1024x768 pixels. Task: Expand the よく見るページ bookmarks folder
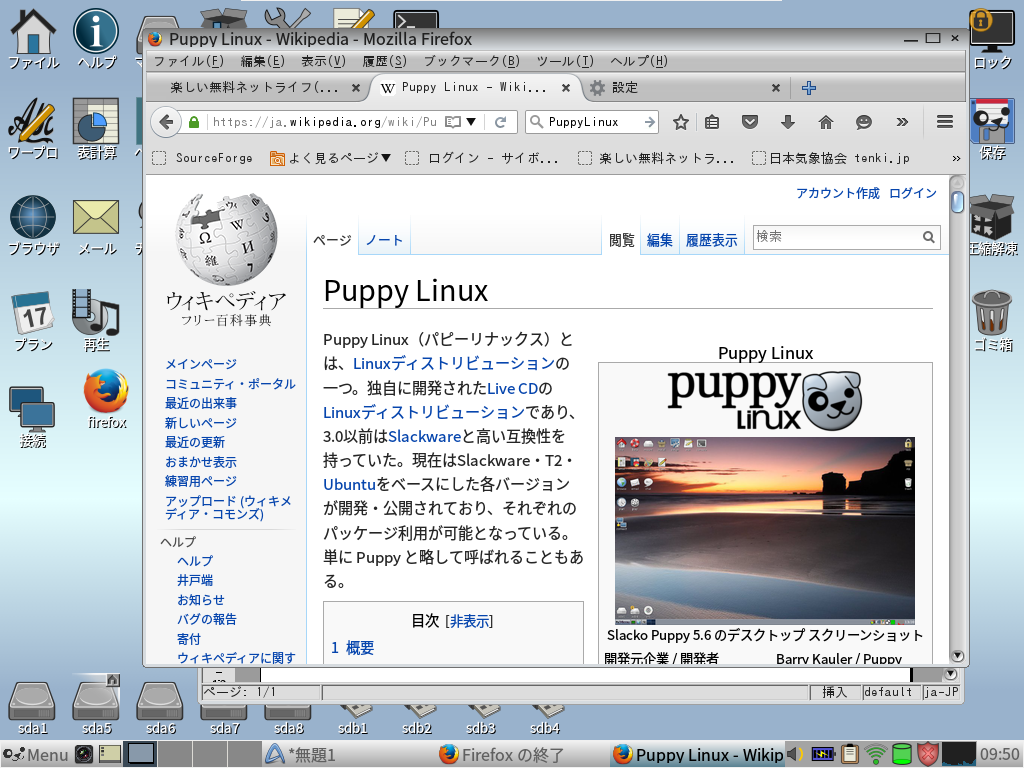330,158
